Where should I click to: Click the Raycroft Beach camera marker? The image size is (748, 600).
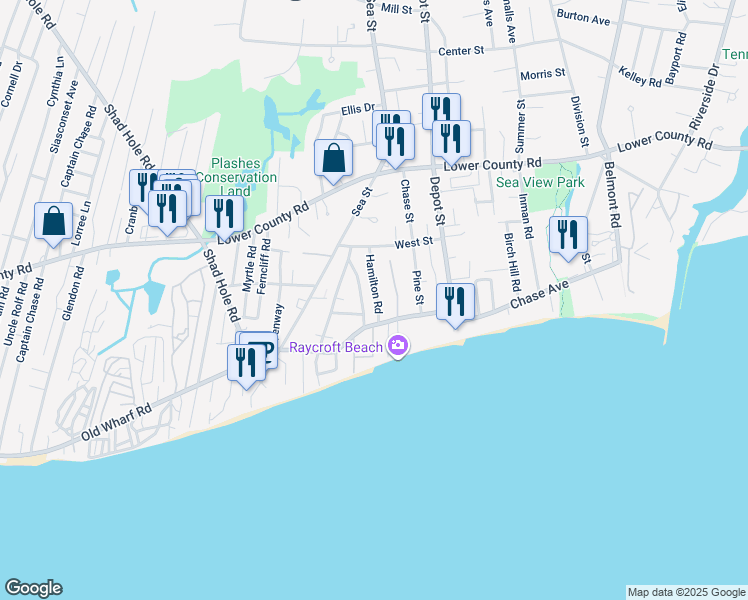[398, 346]
